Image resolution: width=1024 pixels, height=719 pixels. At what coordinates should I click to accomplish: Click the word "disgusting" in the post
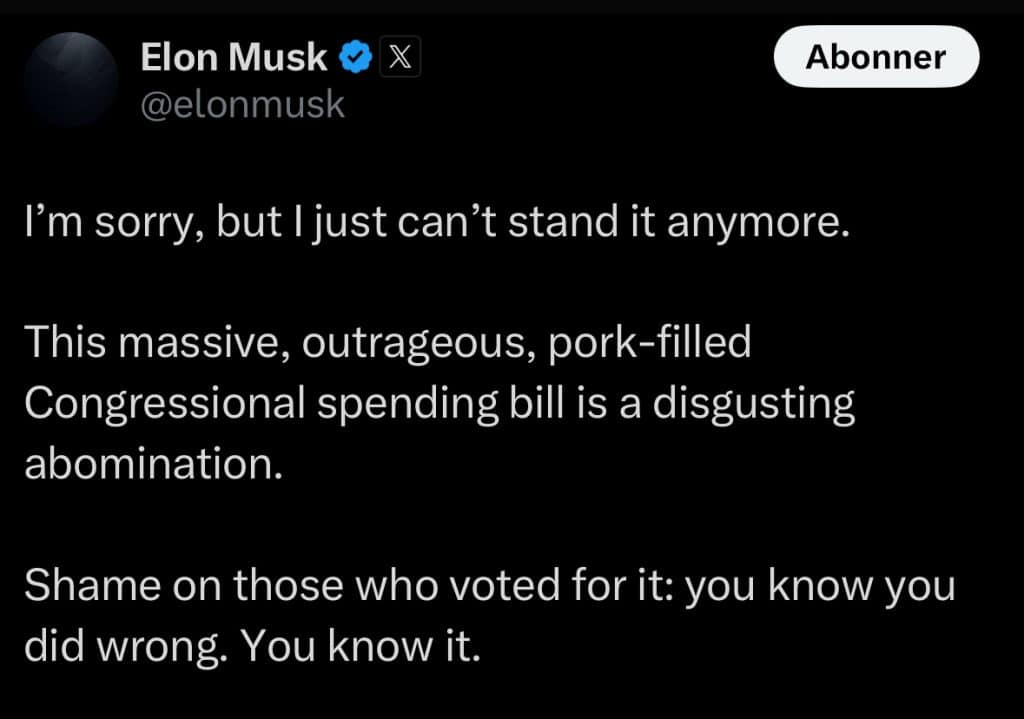click(754, 404)
